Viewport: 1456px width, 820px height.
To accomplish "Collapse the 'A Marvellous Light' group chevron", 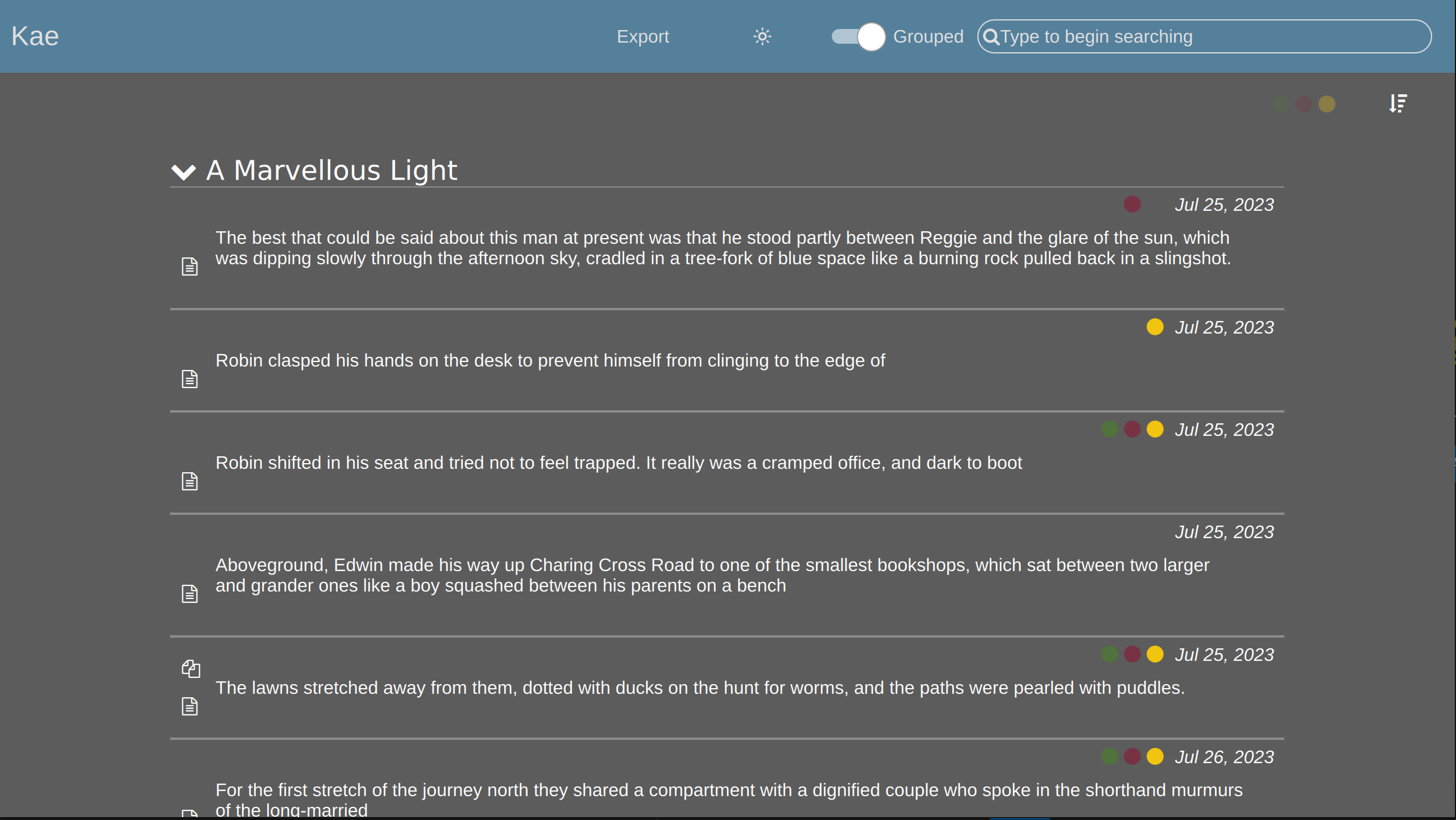I will [x=183, y=171].
